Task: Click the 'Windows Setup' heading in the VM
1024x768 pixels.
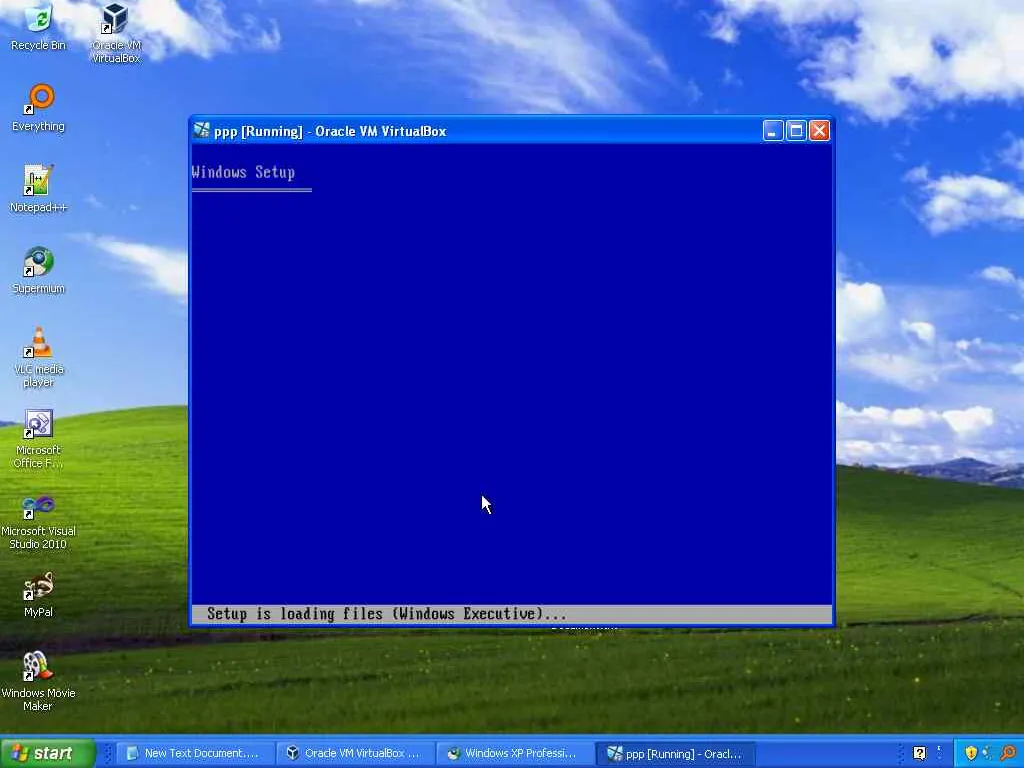Action: pos(243,172)
